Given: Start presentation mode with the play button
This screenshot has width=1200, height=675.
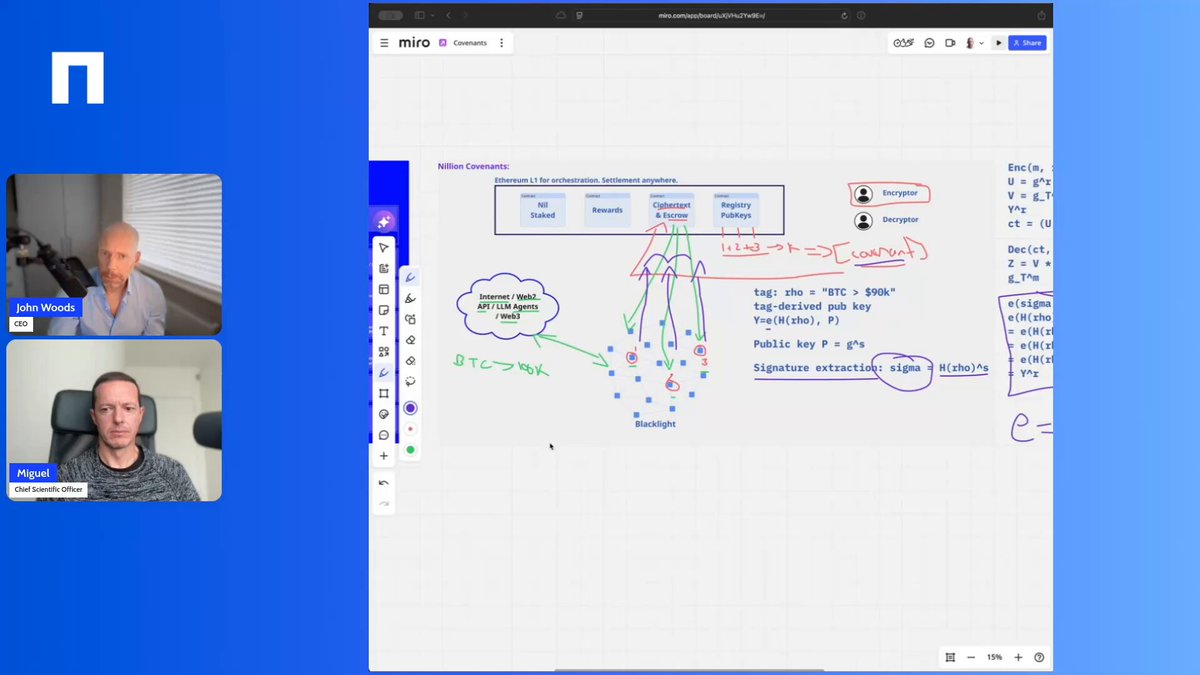Looking at the screenshot, I should (998, 43).
